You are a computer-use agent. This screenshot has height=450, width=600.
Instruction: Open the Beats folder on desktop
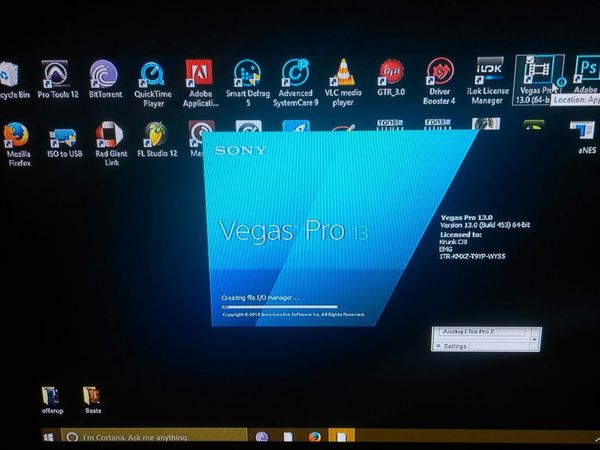[x=93, y=400]
